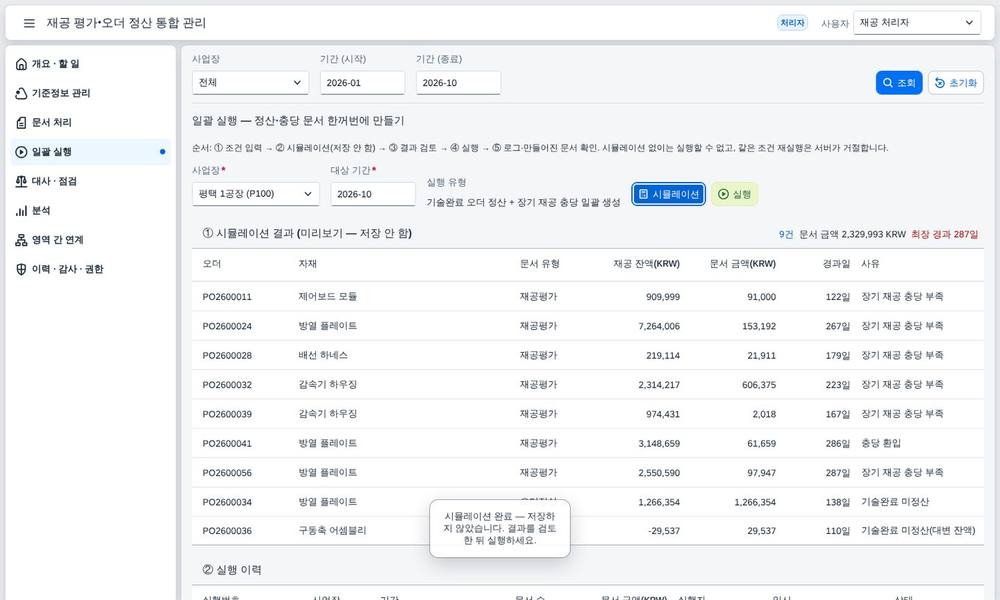Click the 처리자 role badge
This screenshot has width=1000, height=600.
pos(792,23)
